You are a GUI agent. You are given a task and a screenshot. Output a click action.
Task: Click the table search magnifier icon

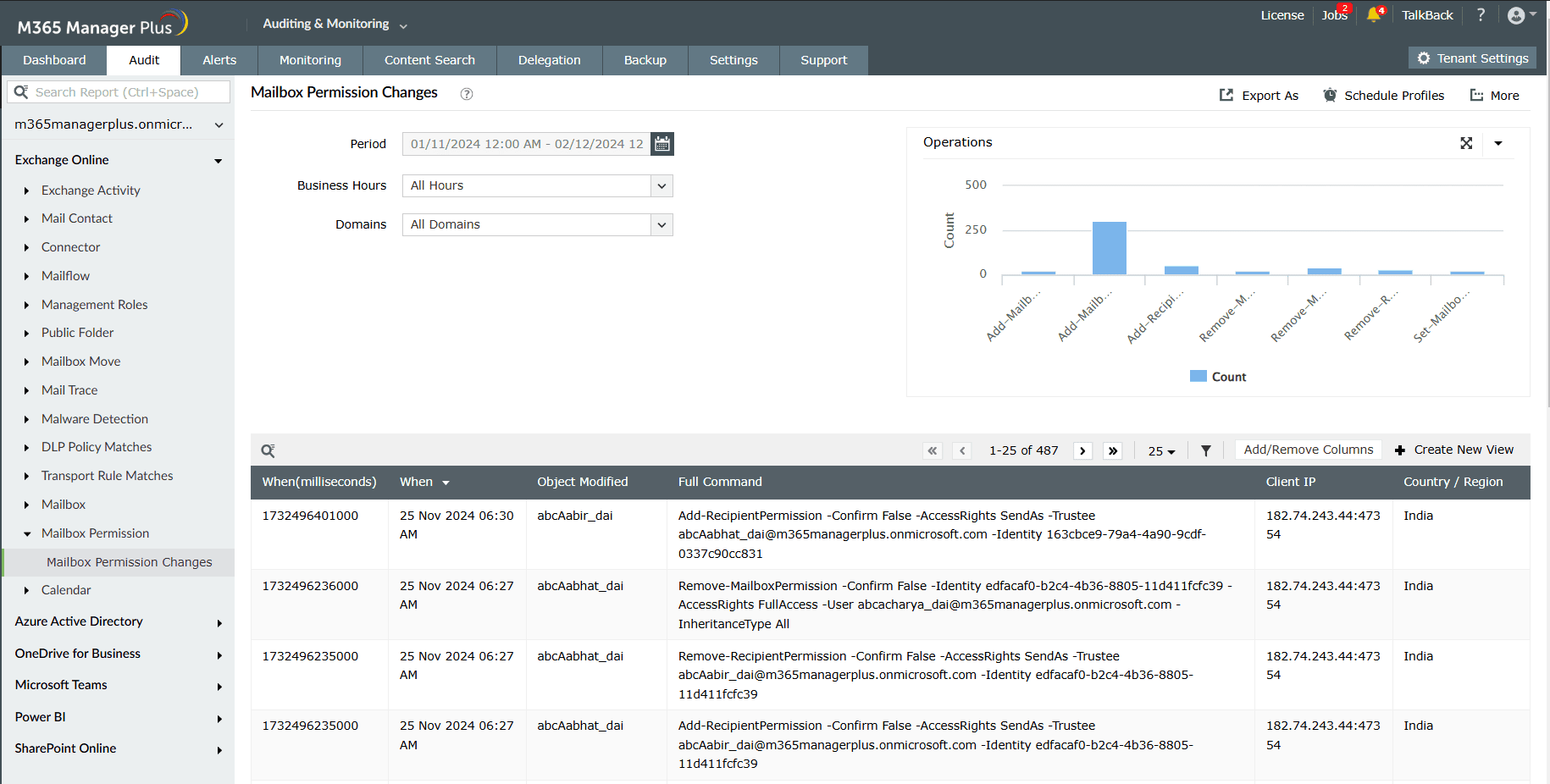pyautogui.click(x=268, y=450)
